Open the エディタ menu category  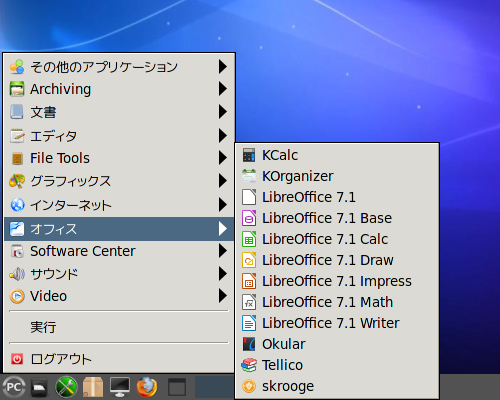click(x=119, y=136)
